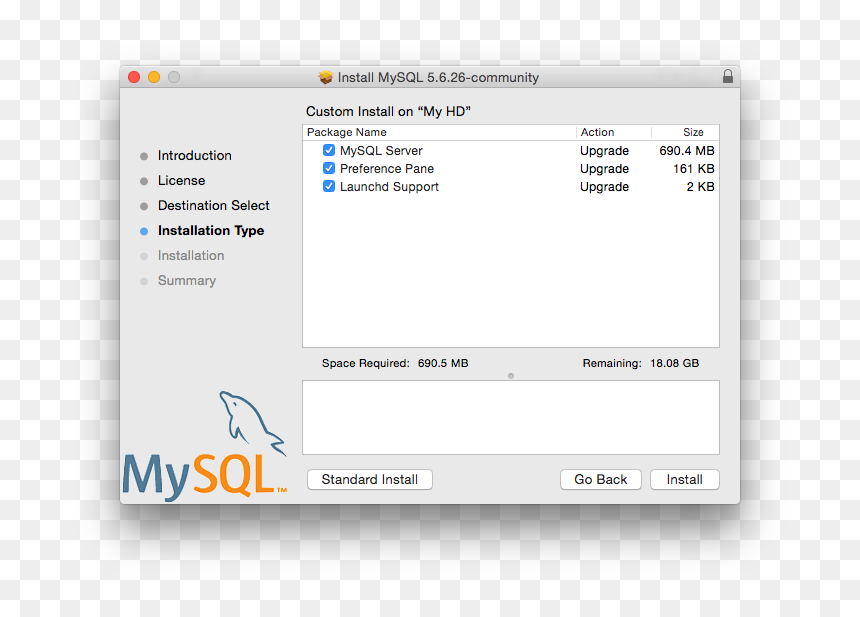This screenshot has width=860, height=617.
Task: Click the Custom Install on My HD heading
Action: pos(388,111)
